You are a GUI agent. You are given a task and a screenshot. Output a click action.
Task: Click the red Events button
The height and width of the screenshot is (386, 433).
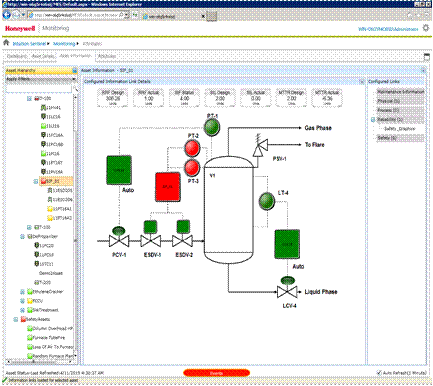pyautogui.click(x=216, y=373)
